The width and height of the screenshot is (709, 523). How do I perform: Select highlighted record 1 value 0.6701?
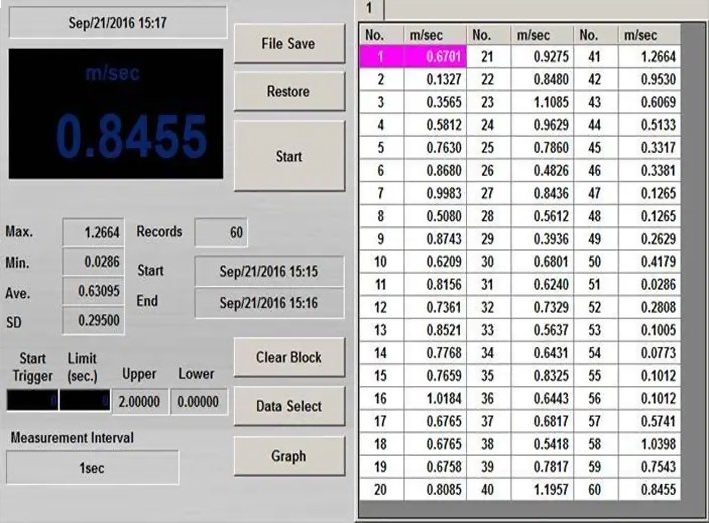tap(434, 57)
